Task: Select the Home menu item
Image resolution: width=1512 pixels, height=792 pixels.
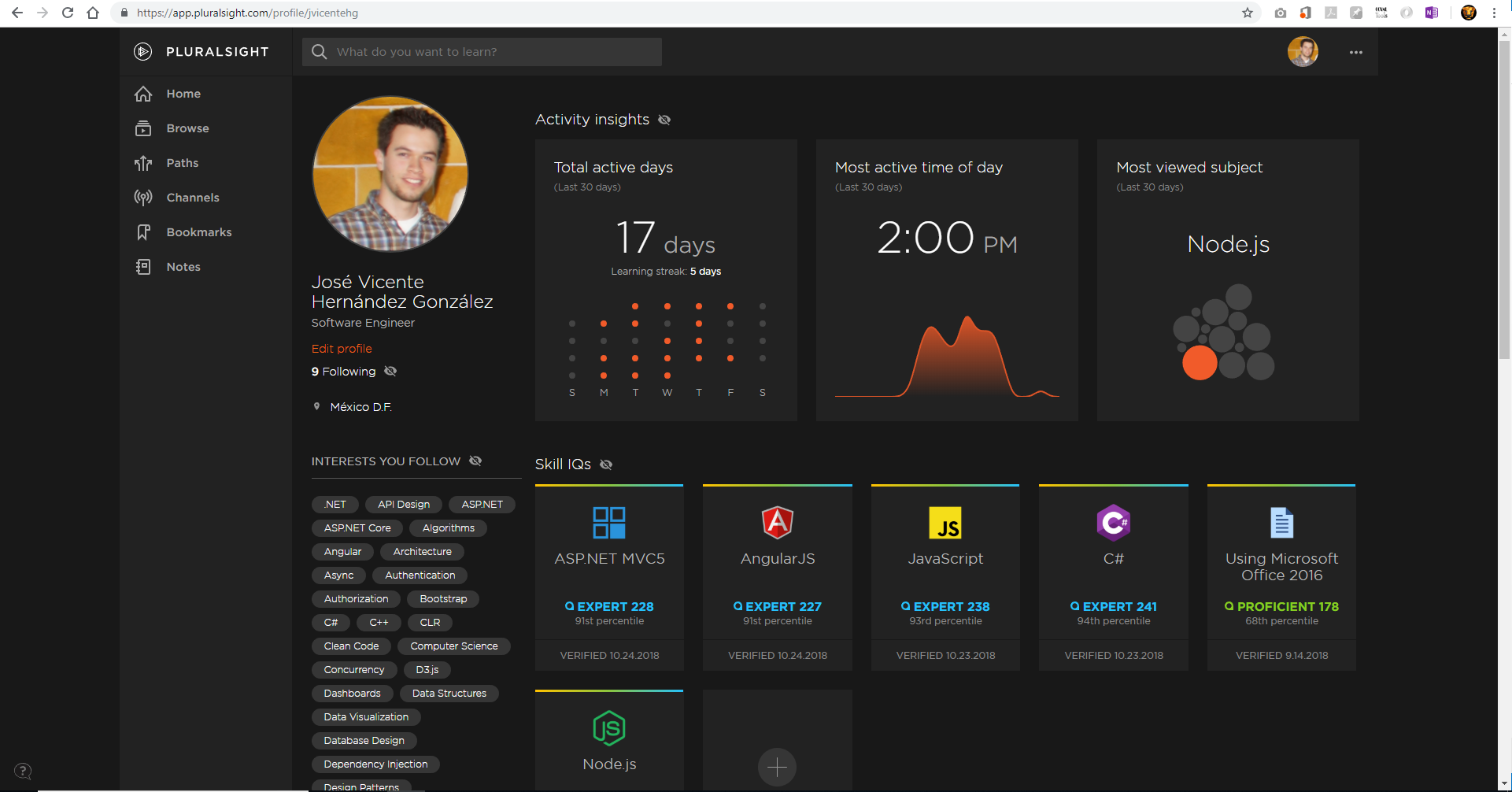Action: click(183, 94)
